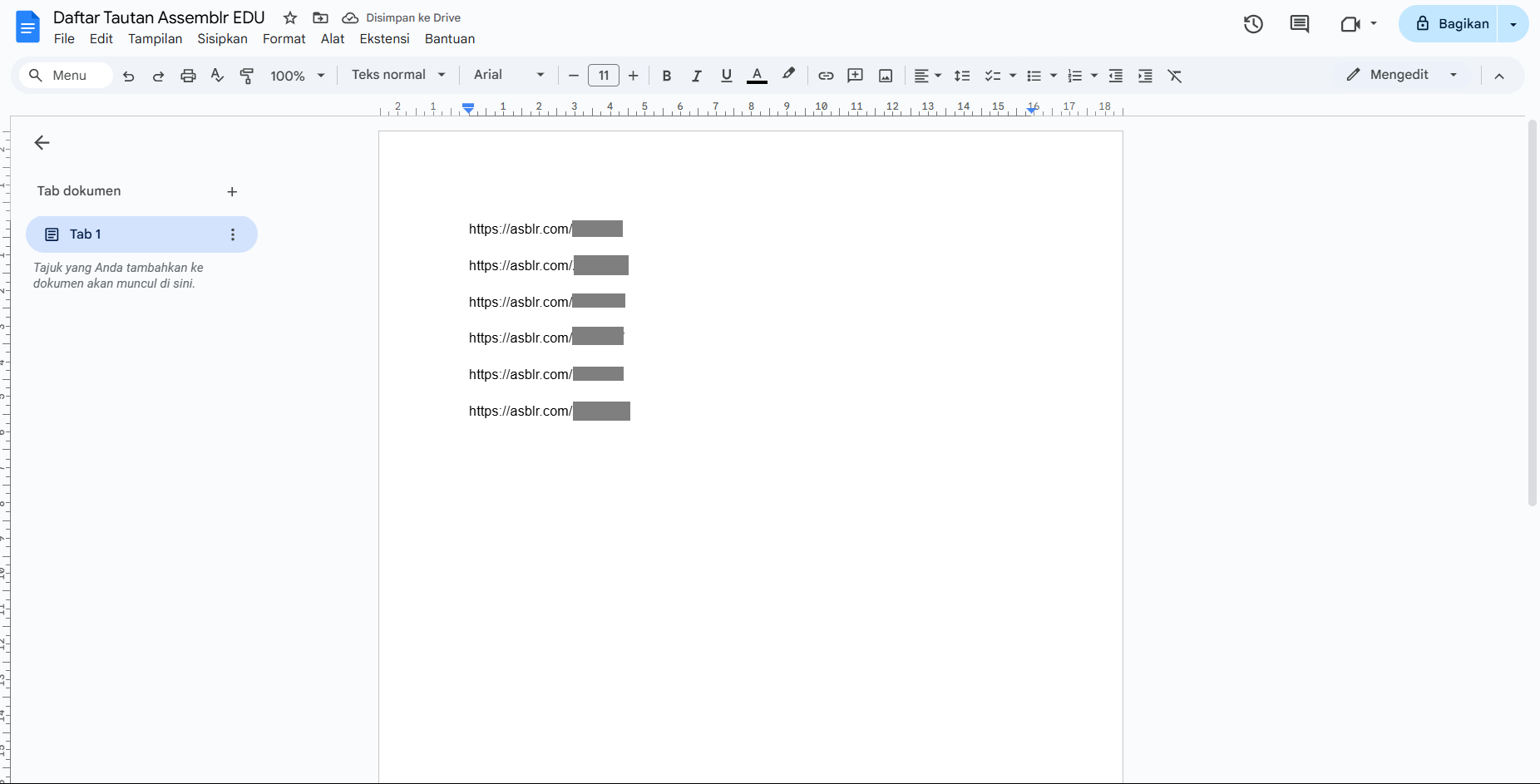Run spelling and grammar check

[217, 76]
